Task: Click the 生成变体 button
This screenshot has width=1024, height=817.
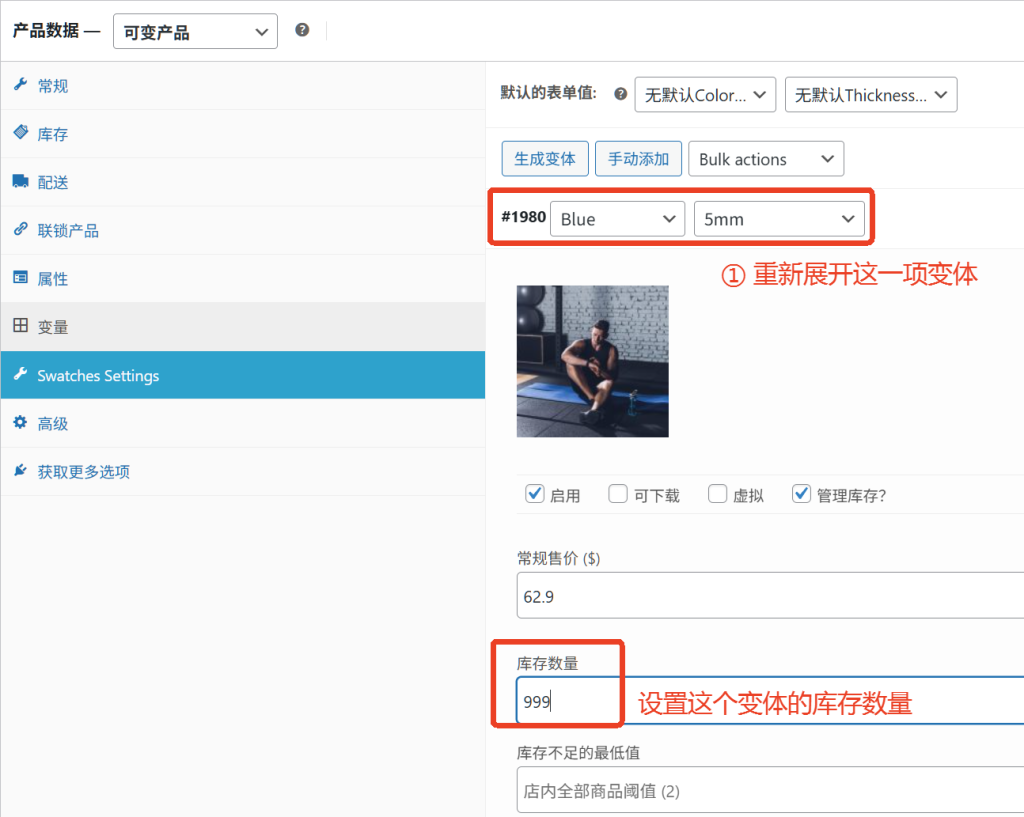Action: (x=545, y=159)
